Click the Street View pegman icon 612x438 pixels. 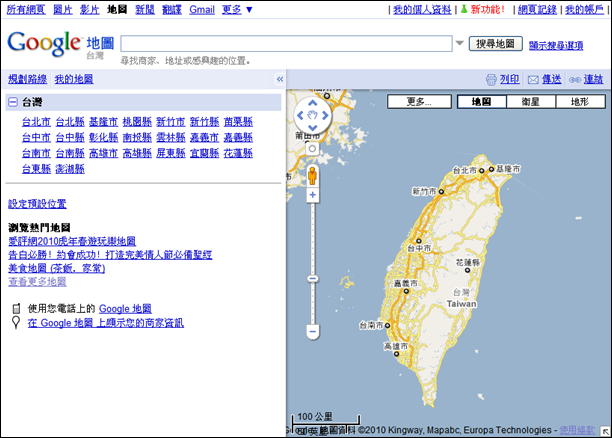coord(312,176)
